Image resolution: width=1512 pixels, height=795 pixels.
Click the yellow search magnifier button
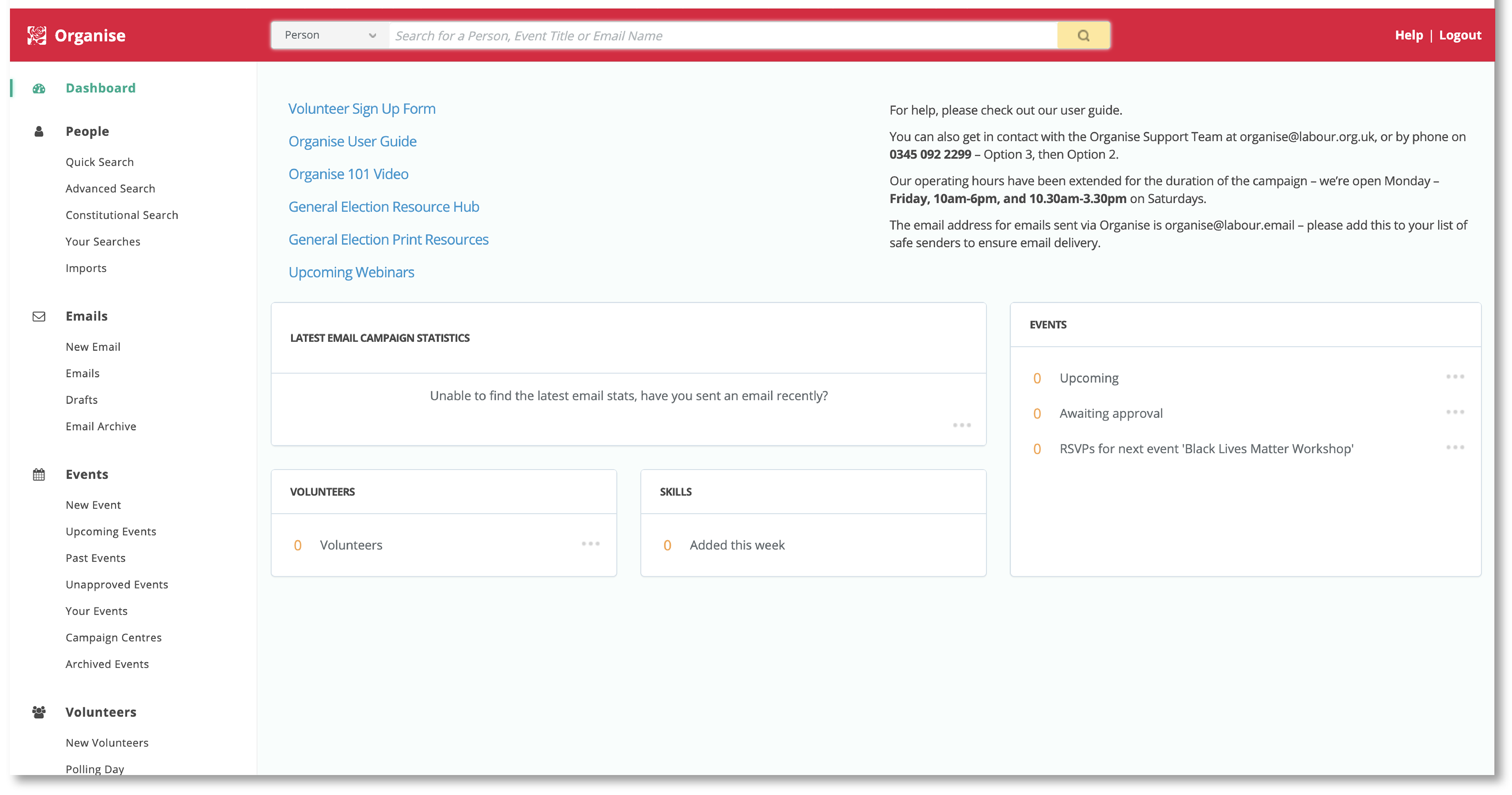[x=1083, y=35]
